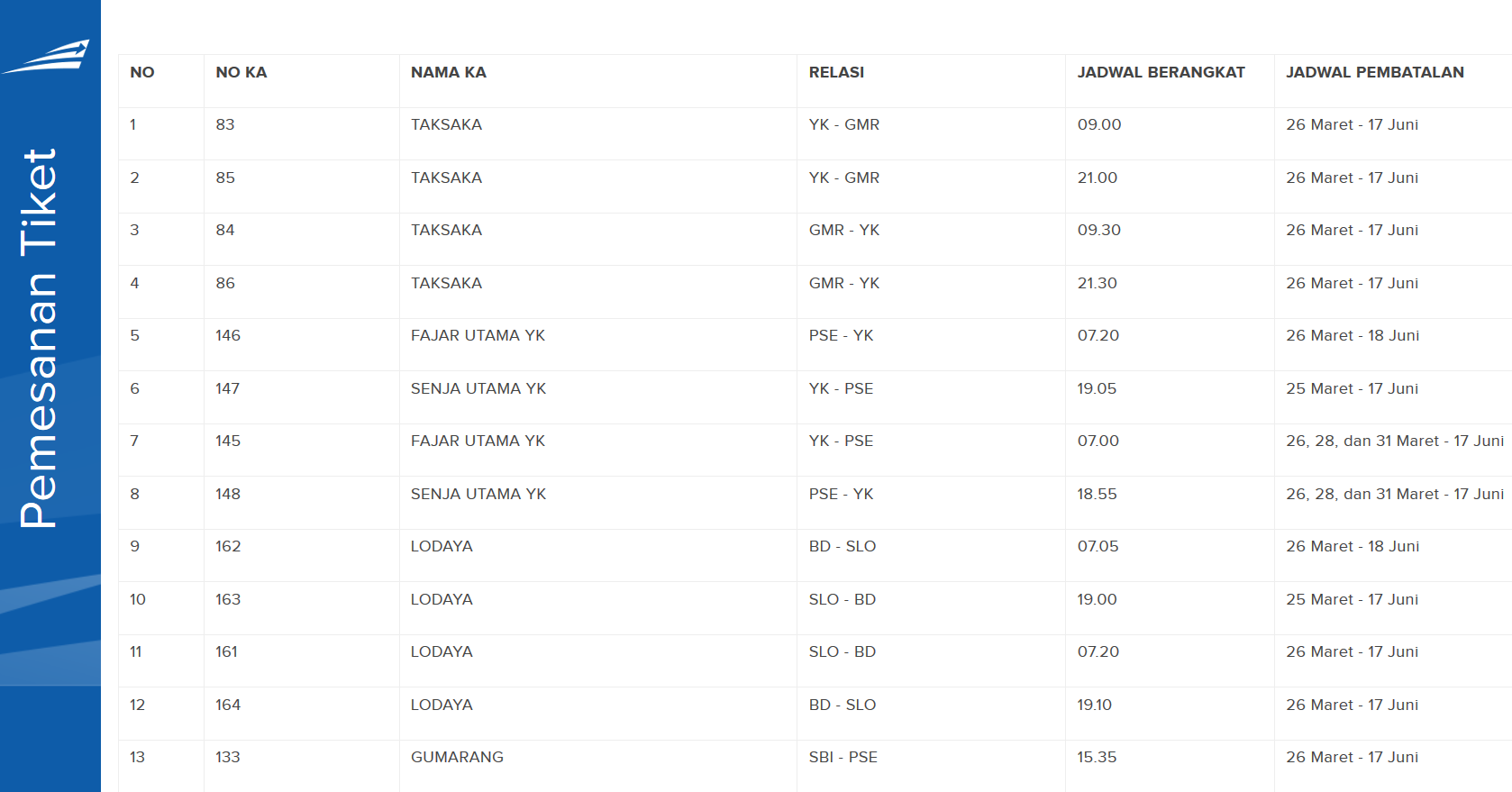Select departure time 21.30 cell

(1098, 283)
